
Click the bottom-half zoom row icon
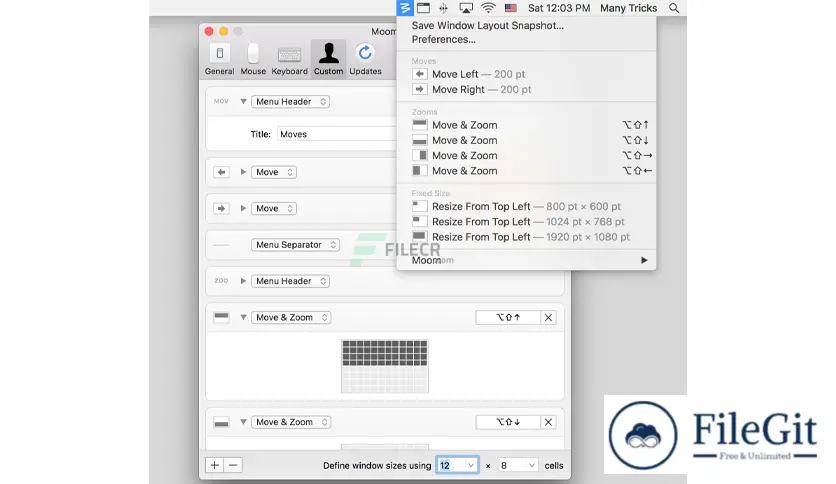click(221, 422)
